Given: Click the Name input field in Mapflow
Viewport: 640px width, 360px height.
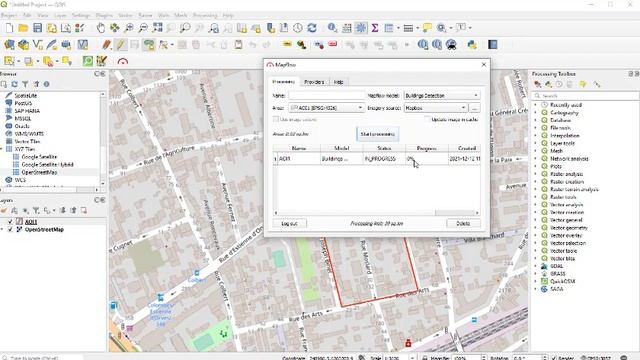Looking at the screenshot, I should point(326,96).
